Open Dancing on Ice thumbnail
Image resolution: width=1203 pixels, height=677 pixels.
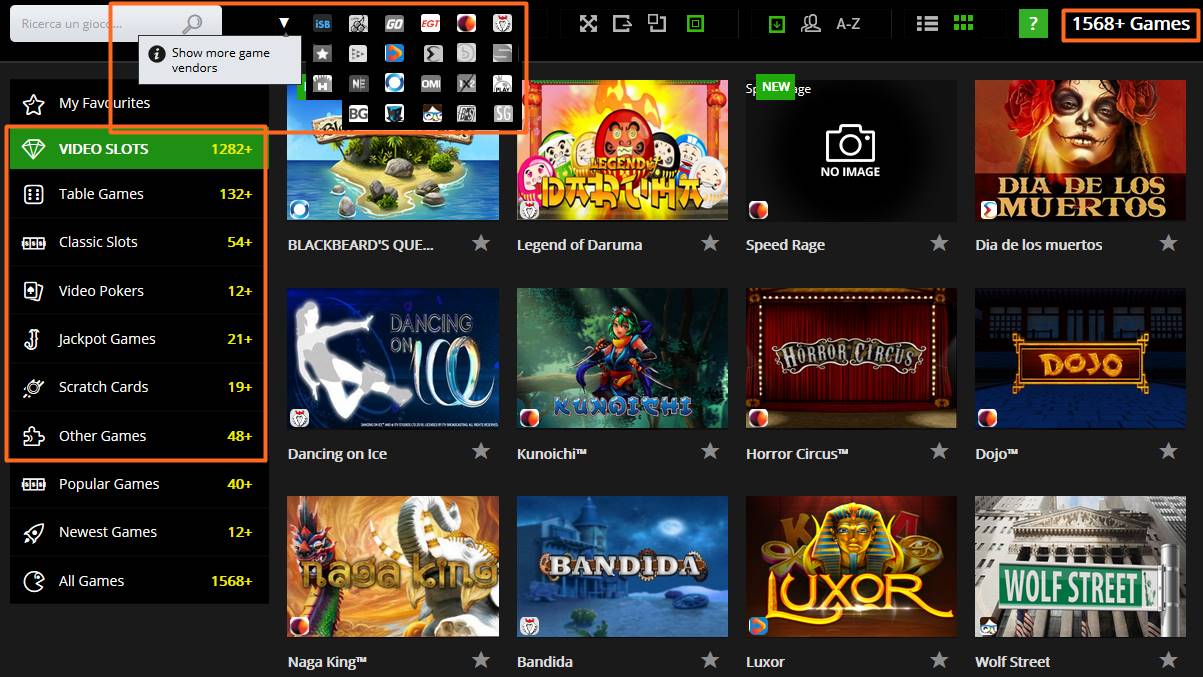(393, 358)
